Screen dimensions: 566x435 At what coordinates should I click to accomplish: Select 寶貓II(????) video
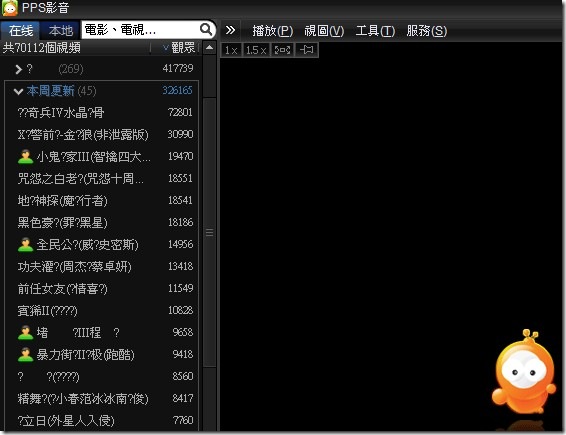point(47,311)
